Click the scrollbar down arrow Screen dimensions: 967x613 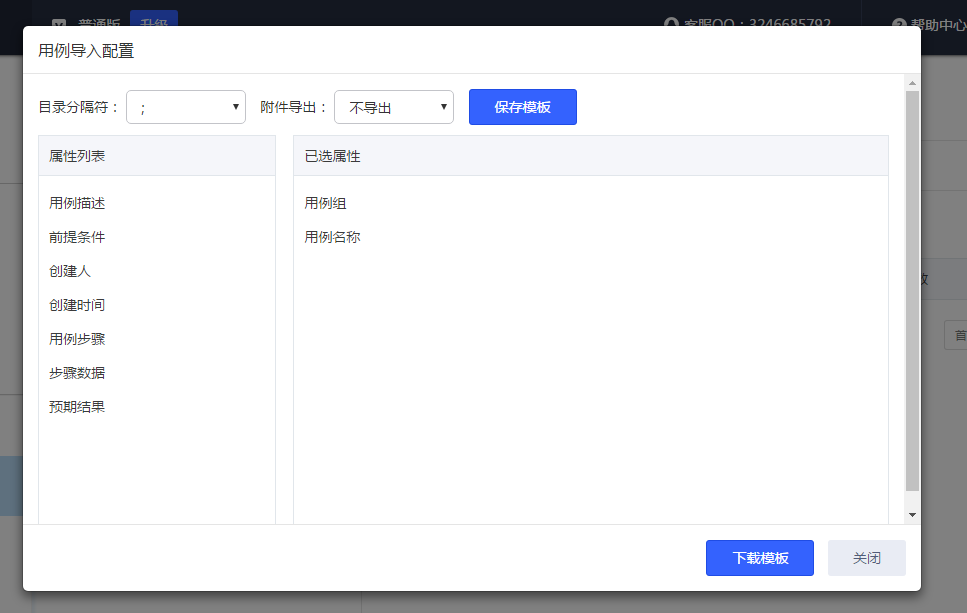[912, 514]
